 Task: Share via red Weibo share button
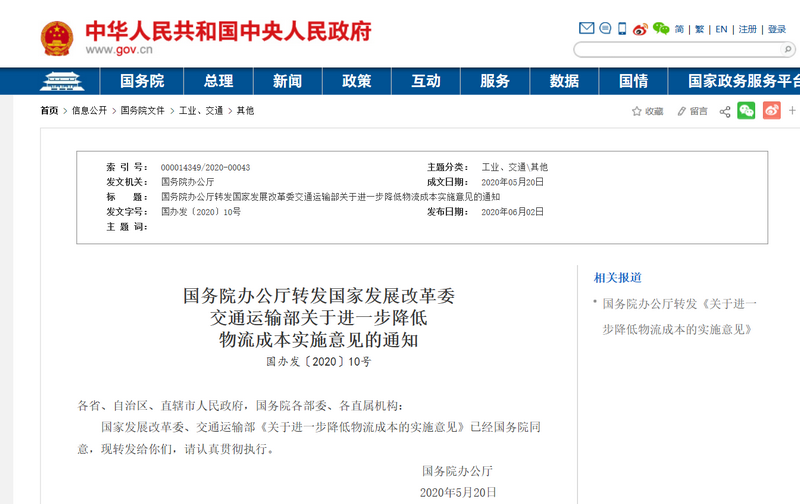(771, 111)
